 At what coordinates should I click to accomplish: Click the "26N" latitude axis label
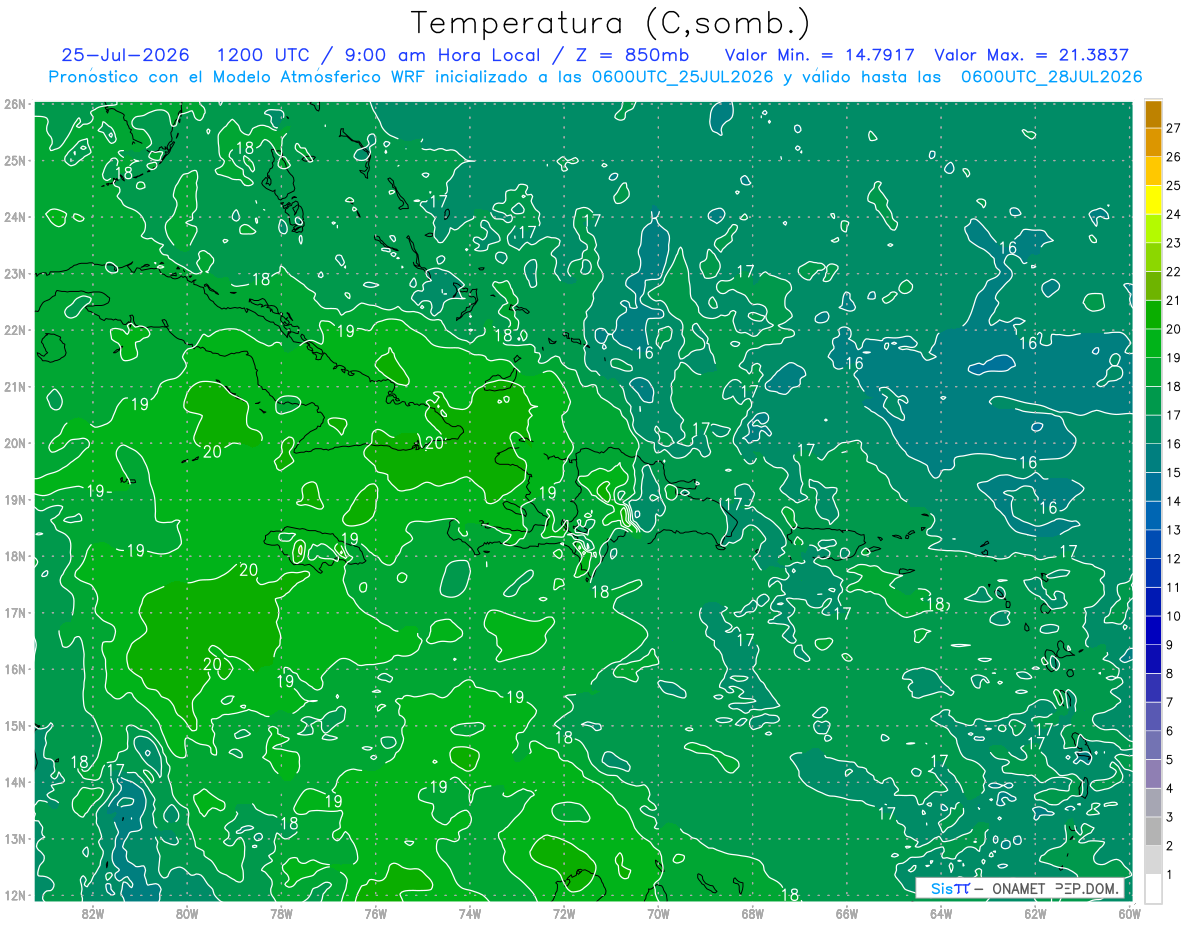[15, 104]
